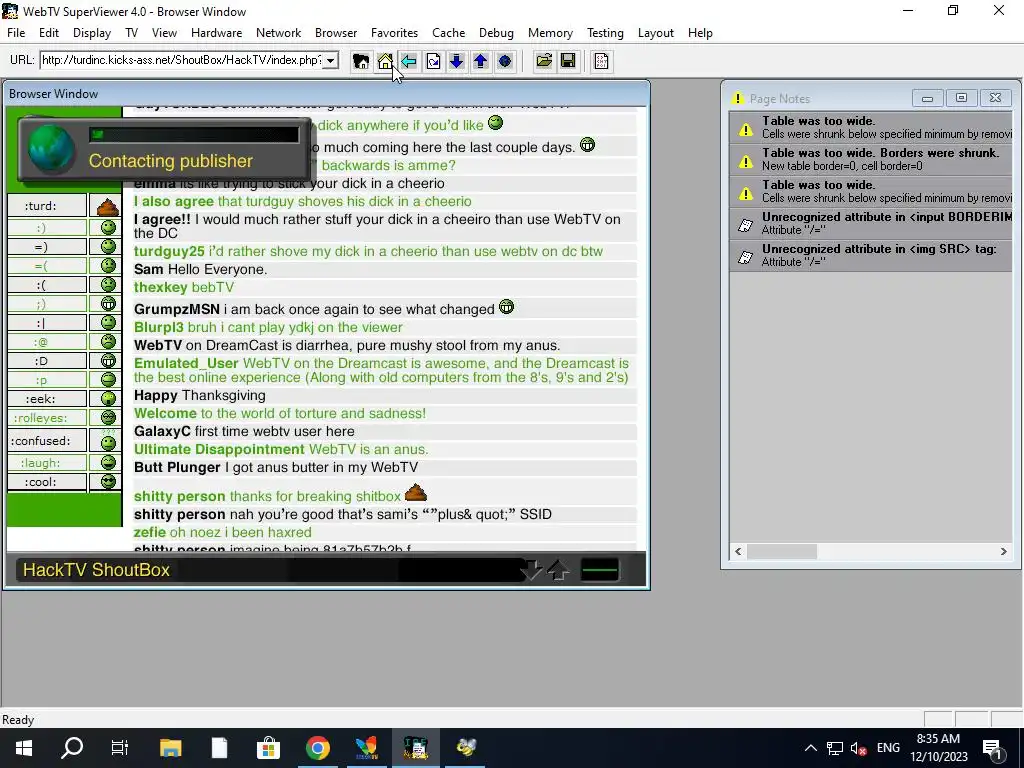Image resolution: width=1024 pixels, height=768 pixels.
Task: Click the sad face icon beside =(
Action: [108, 265]
